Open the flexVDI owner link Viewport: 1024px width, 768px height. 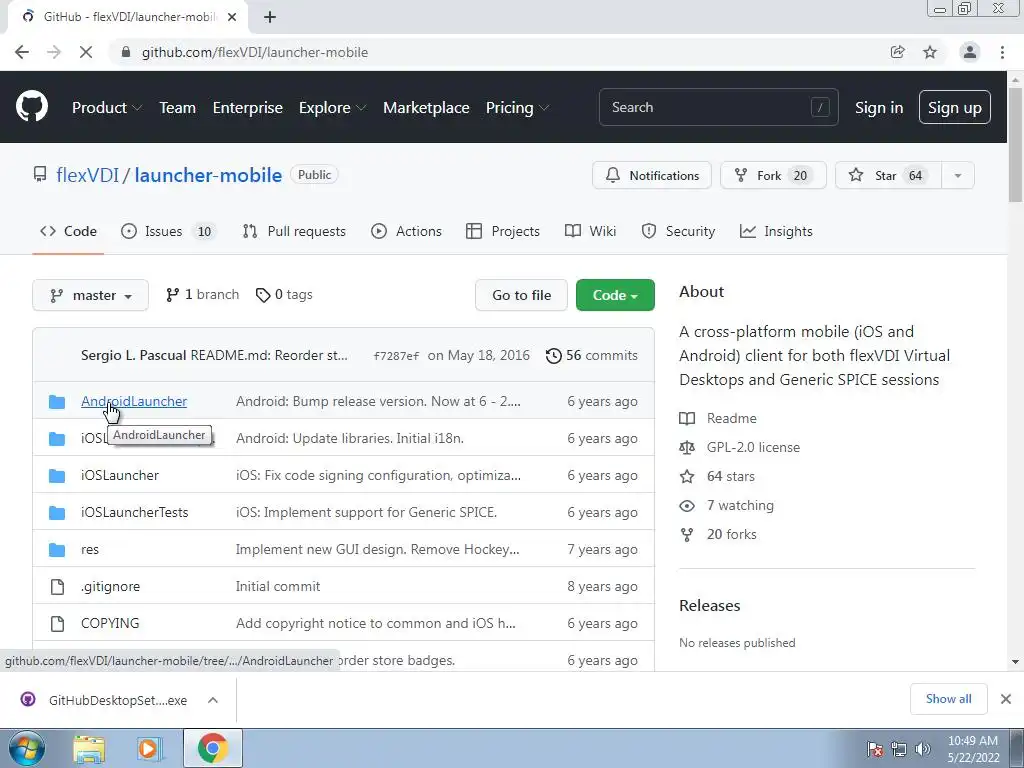[88, 175]
